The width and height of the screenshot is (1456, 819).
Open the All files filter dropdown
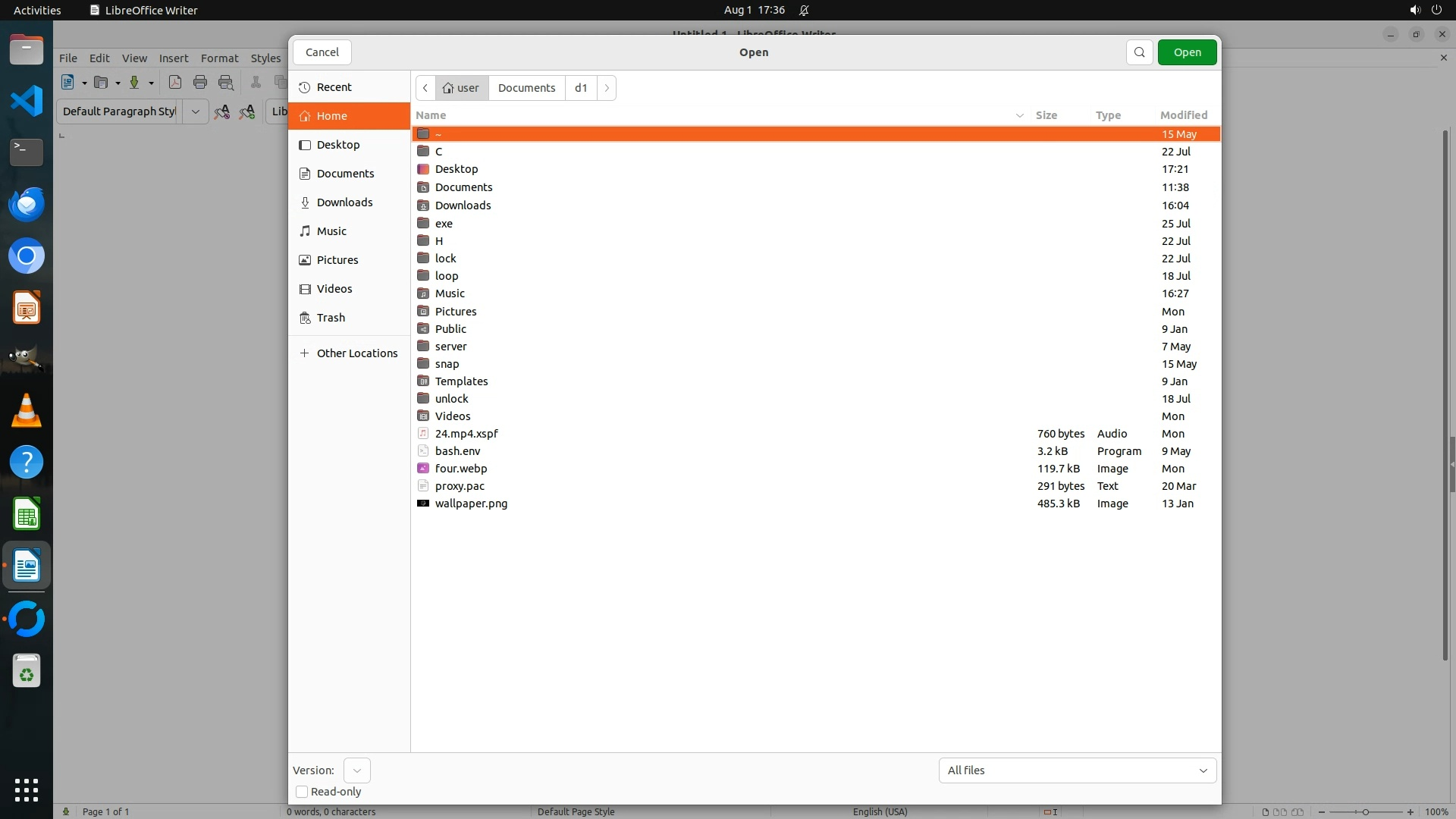pos(1077,770)
